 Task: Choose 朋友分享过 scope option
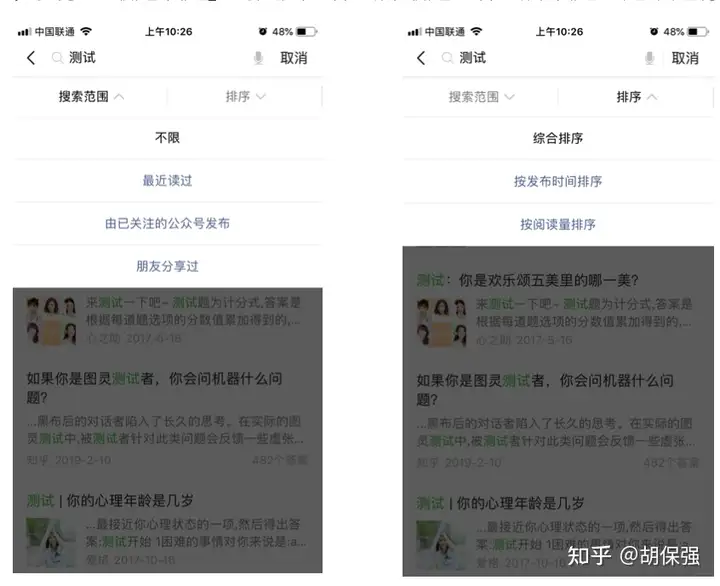tap(167, 266)
